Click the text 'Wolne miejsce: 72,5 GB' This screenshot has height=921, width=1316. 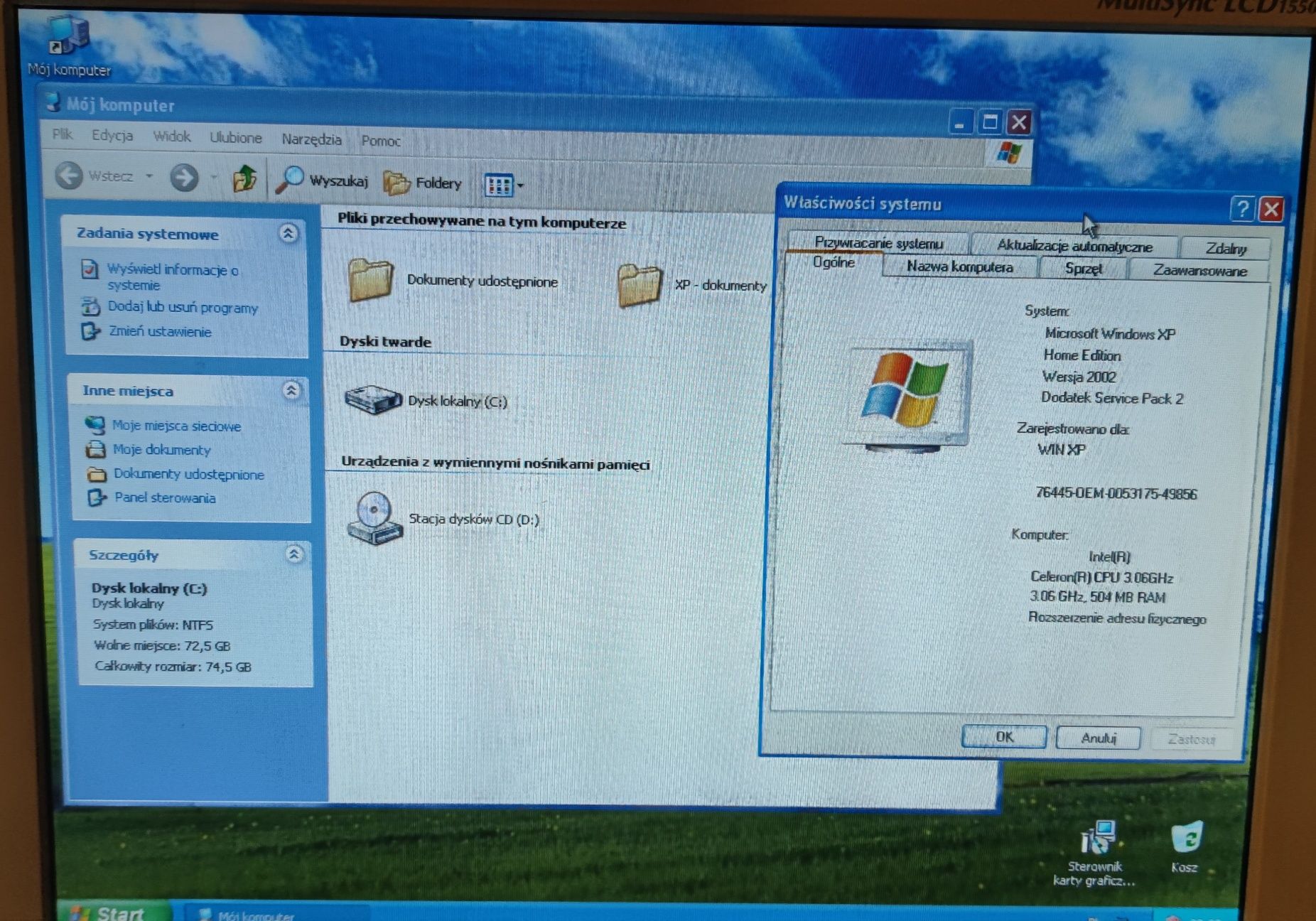(x=161, y=645)
